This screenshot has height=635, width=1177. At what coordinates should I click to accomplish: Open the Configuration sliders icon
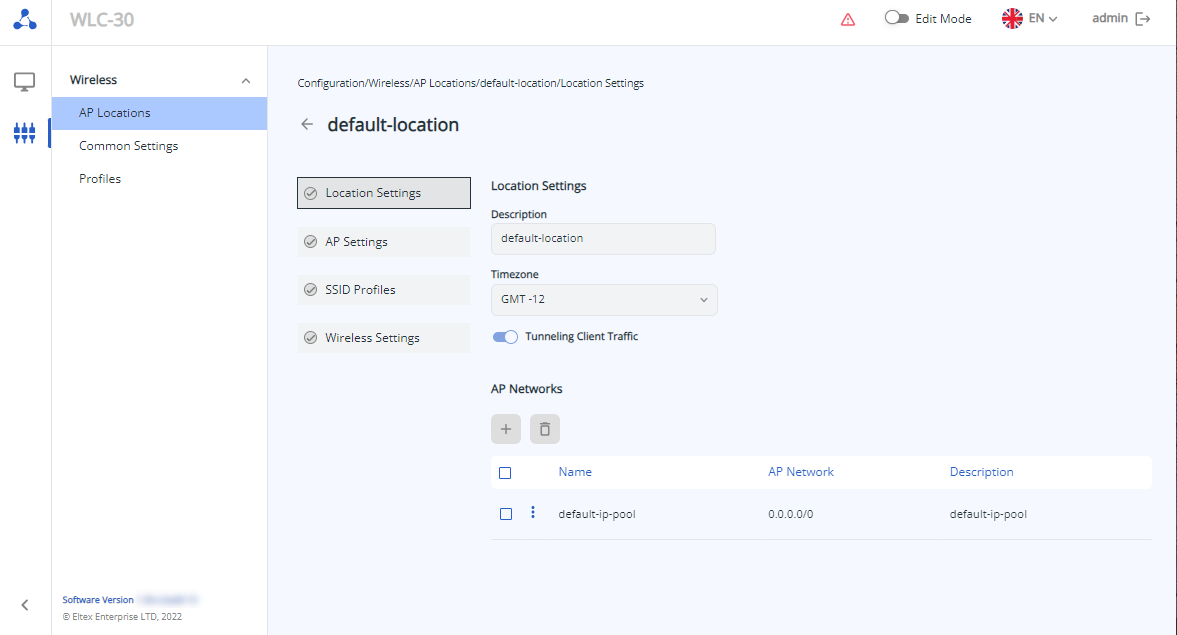(x=25, y=132)
